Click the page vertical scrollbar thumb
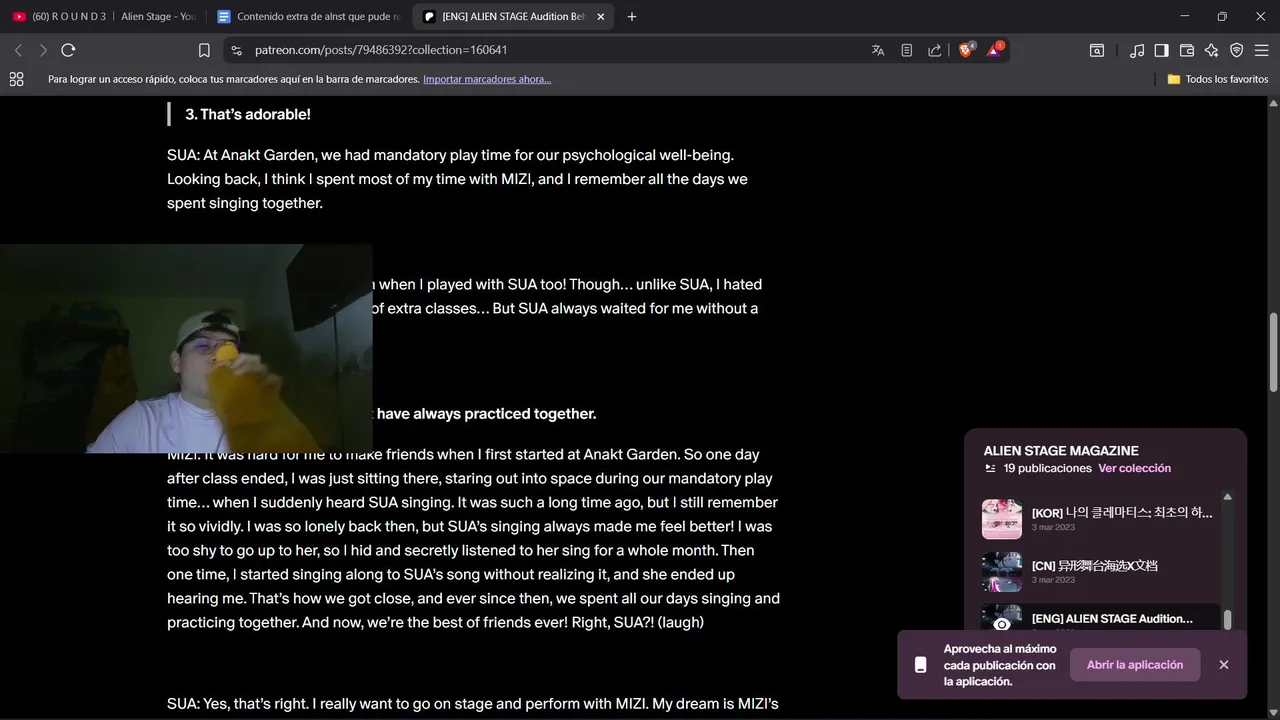Screen dimensions: 1280x720 pos(1273,352)
